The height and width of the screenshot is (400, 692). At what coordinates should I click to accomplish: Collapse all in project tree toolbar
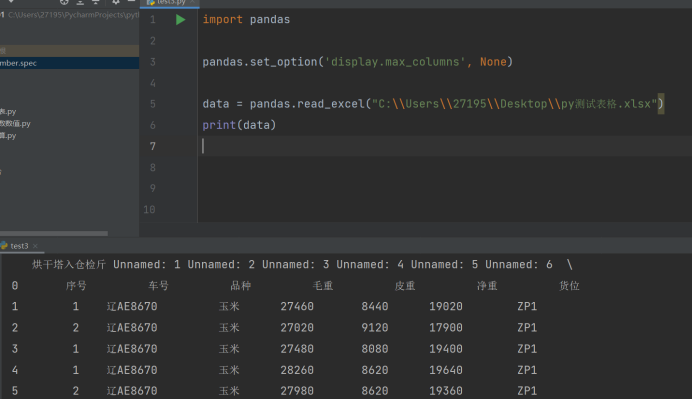click(x=95, y=2)
